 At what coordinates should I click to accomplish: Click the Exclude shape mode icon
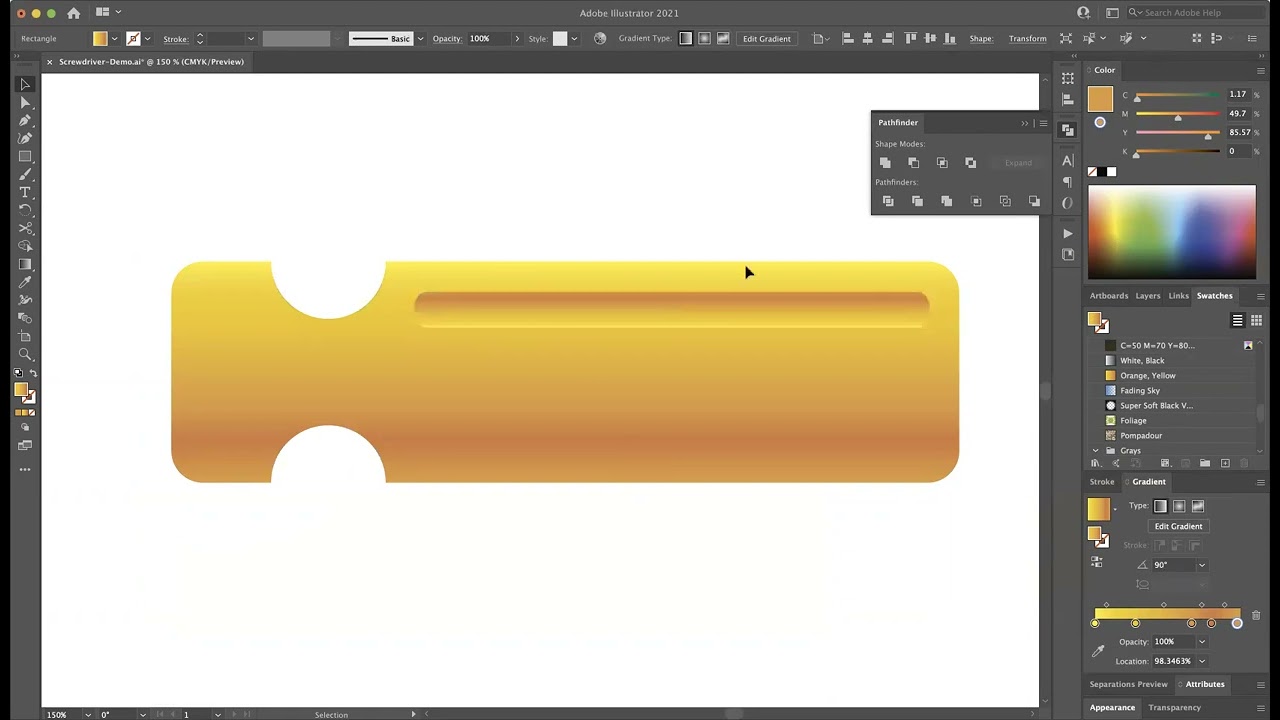click(x=970, y=162)
